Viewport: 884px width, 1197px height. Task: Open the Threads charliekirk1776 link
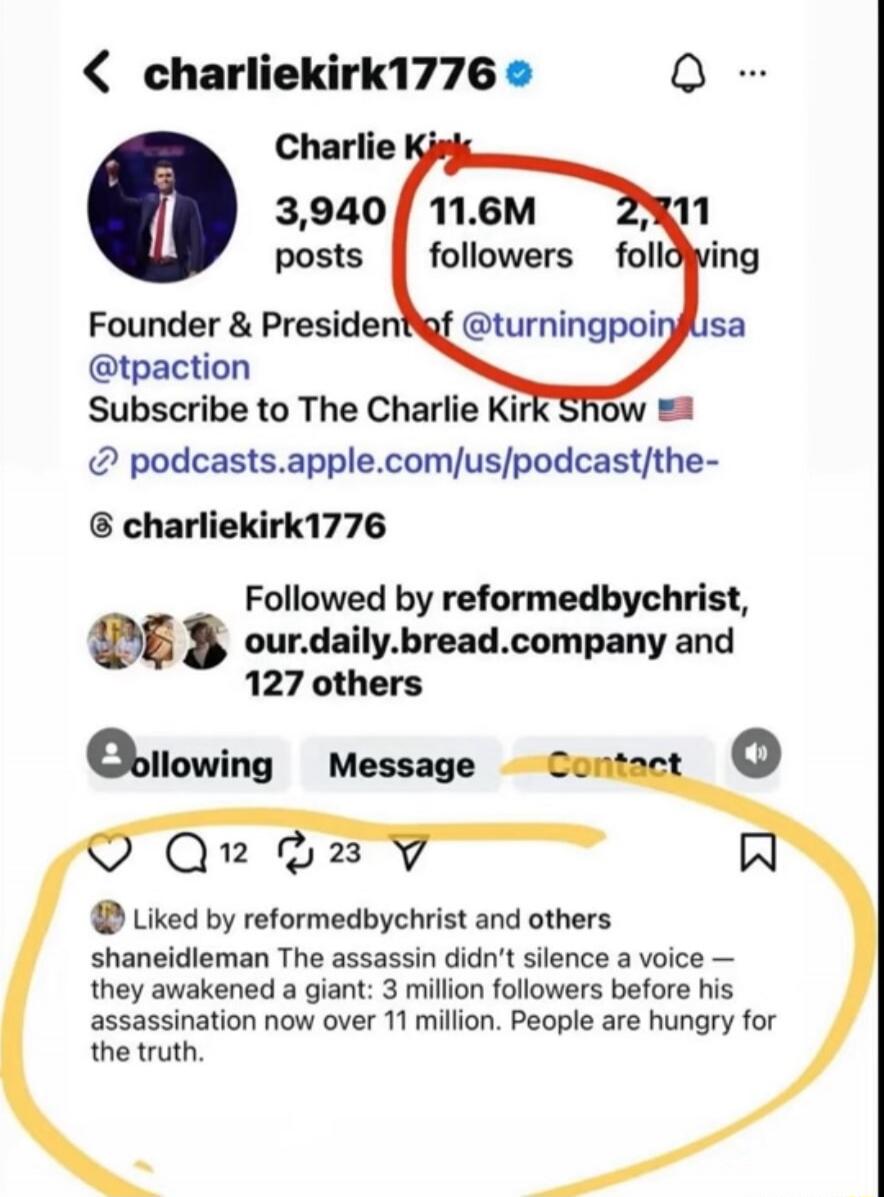[x=238, y=525]
